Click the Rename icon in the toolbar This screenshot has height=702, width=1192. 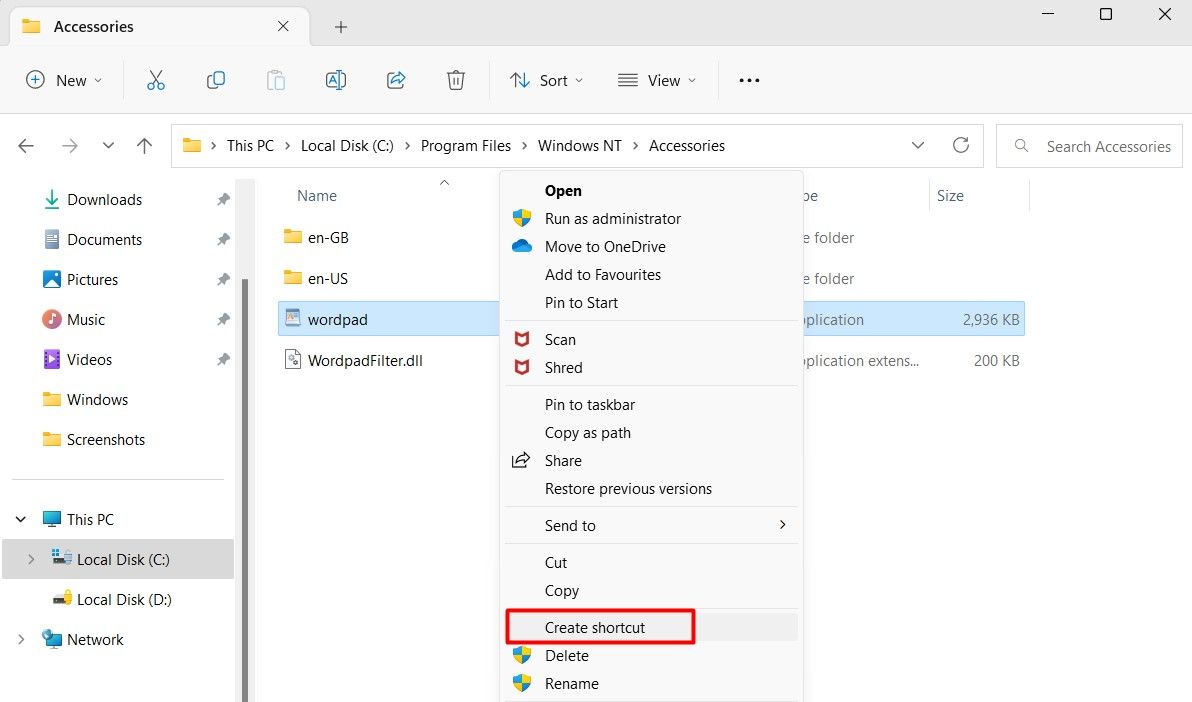(x=335, y=80)
